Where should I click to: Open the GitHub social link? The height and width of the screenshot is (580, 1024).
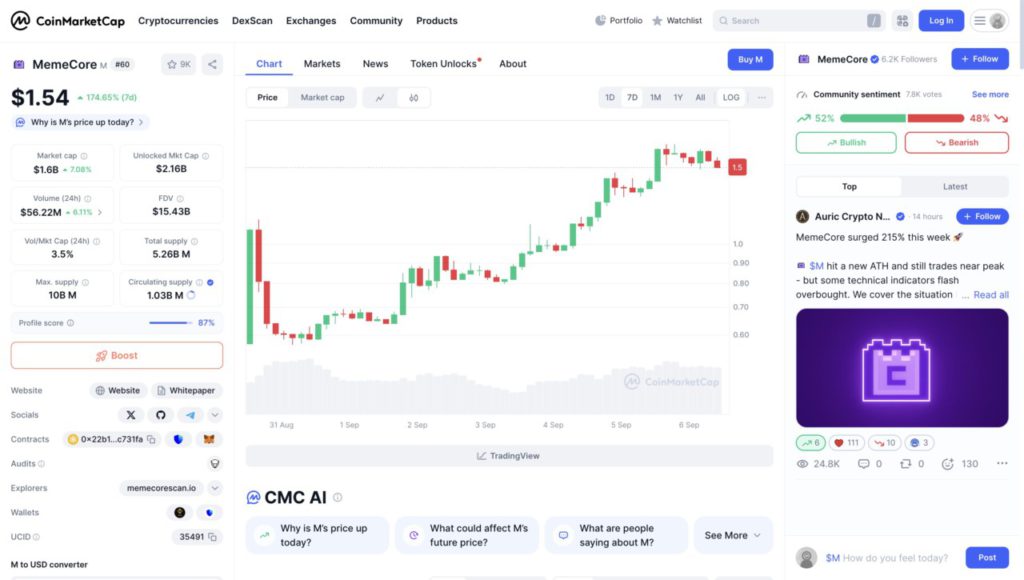pyautogui.click(x=160, y=415)
